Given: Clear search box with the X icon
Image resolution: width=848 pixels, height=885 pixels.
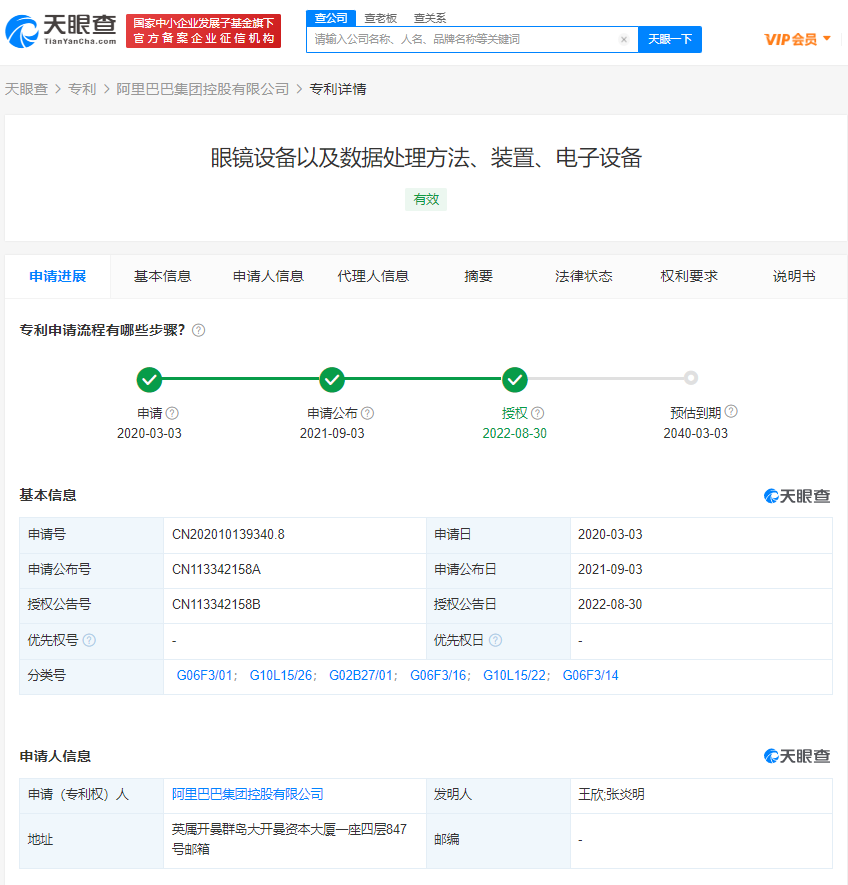Looking at the screenshot, I should click(624, 40).
